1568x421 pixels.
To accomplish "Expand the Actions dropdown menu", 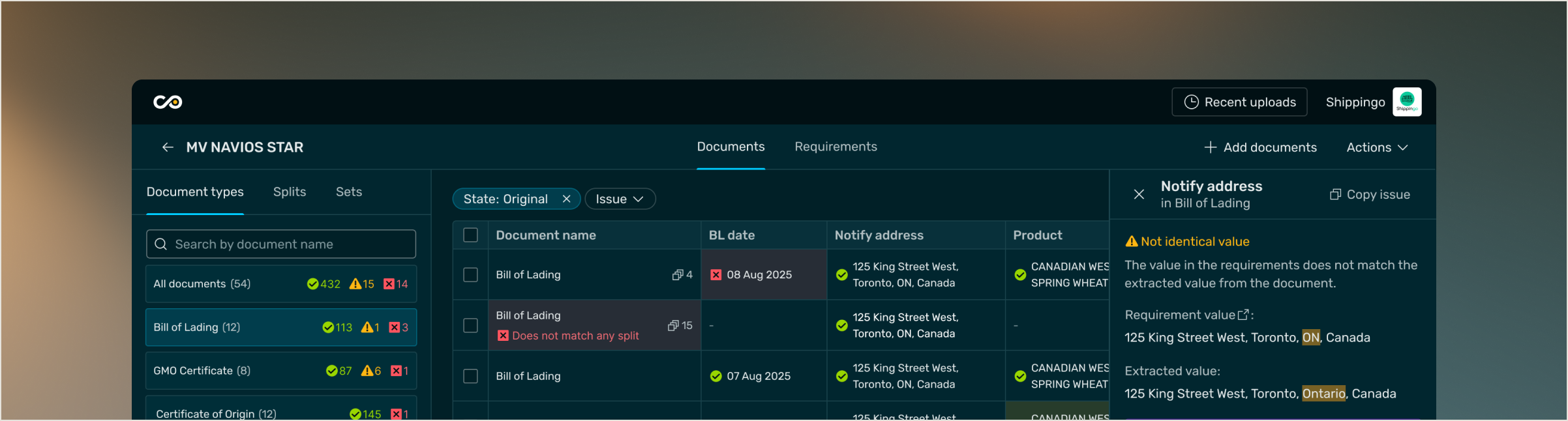I will 1377,147.
